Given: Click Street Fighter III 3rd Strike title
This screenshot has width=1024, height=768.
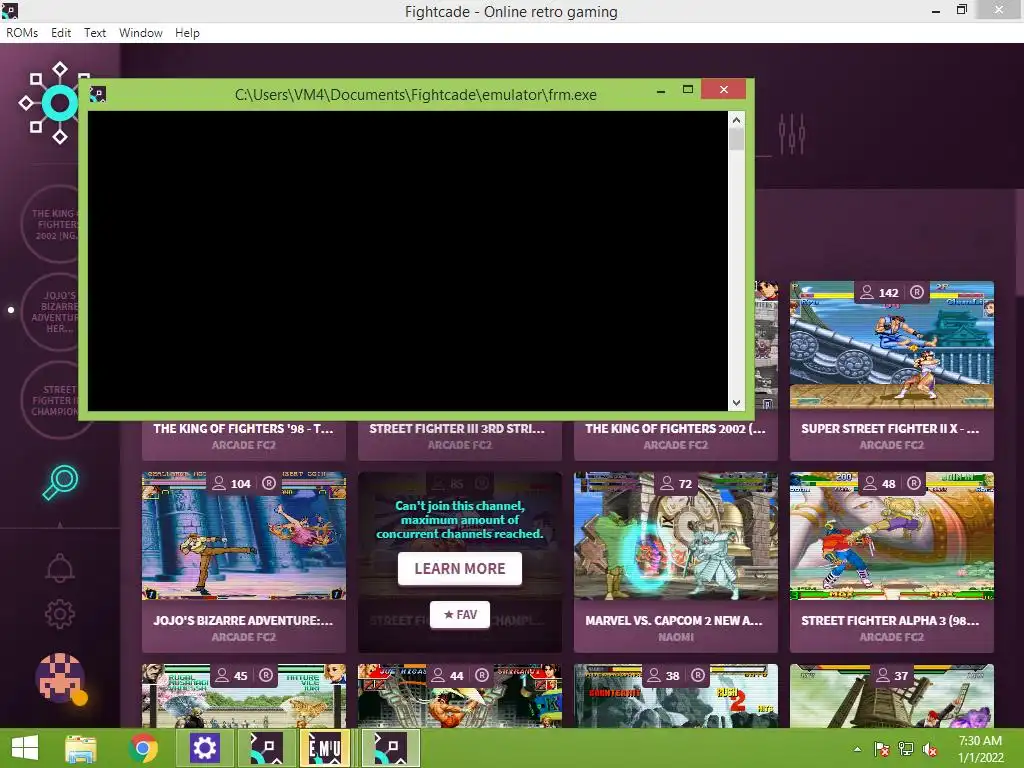Looking at the screenshot, I should tap(456, 429).
